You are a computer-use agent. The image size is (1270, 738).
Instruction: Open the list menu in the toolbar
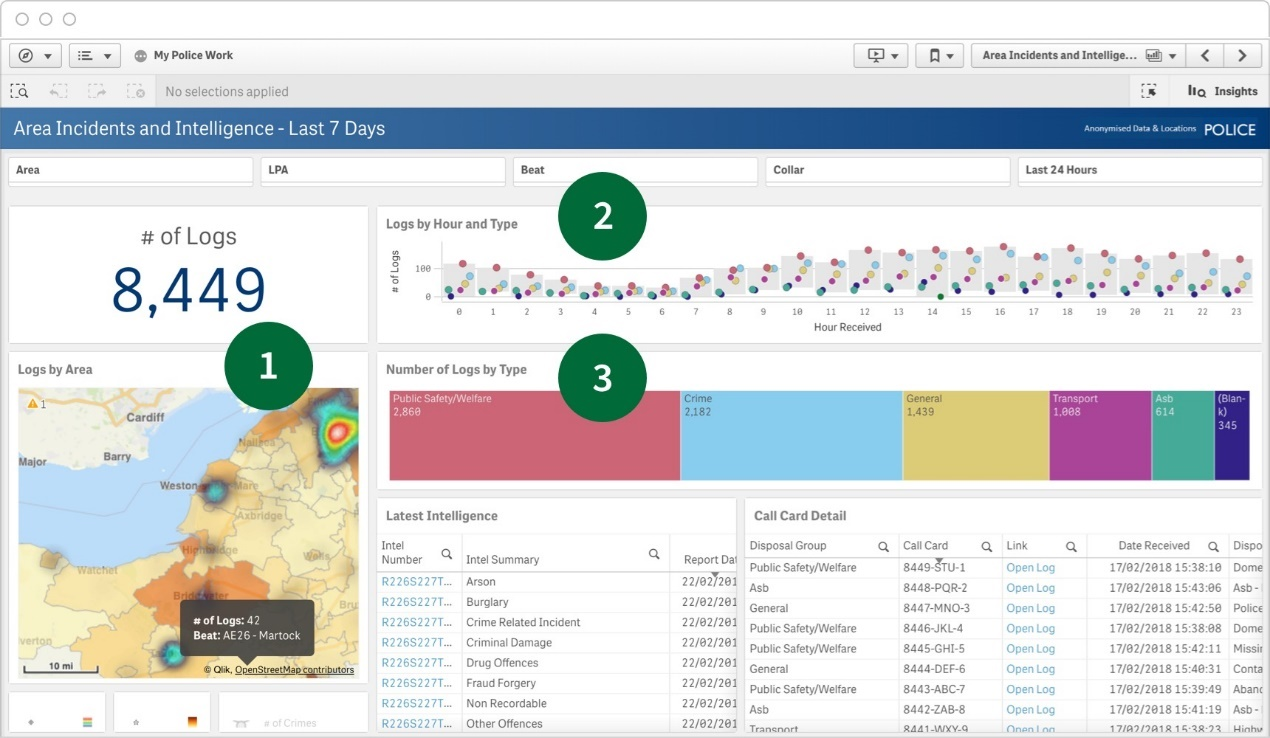coord(94,56)
